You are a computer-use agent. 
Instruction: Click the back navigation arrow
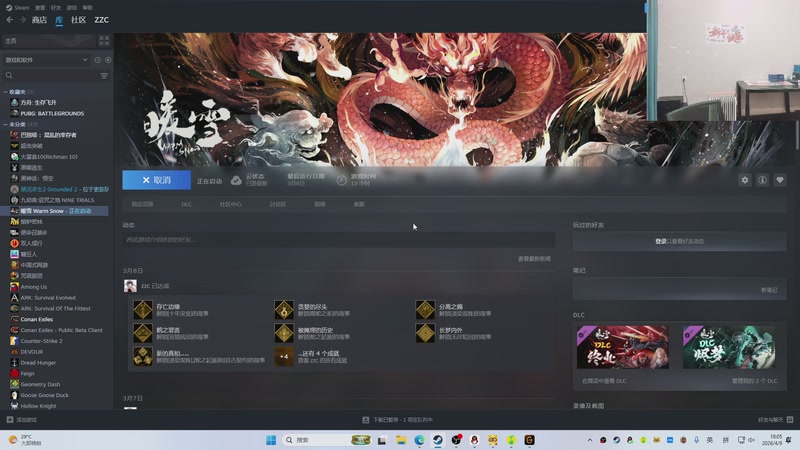(x=10, y=19)
